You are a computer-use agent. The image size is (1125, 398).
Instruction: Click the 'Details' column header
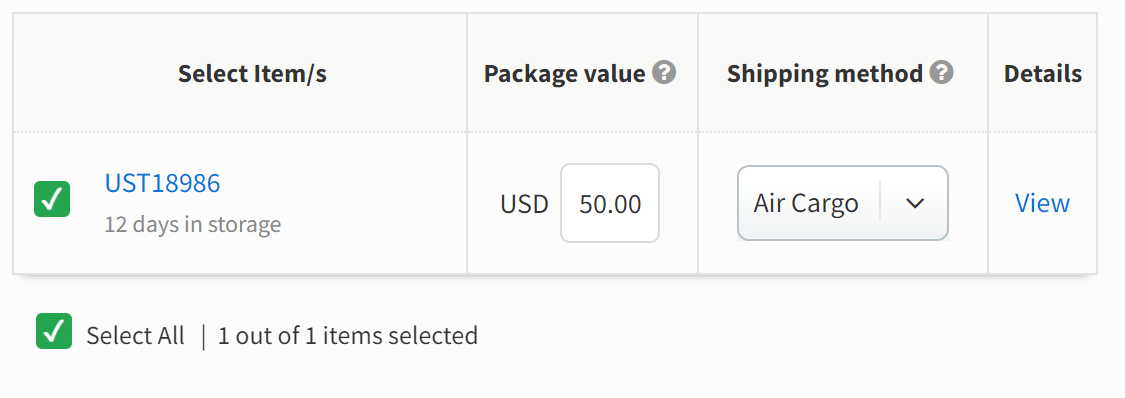pos(1042,74)
